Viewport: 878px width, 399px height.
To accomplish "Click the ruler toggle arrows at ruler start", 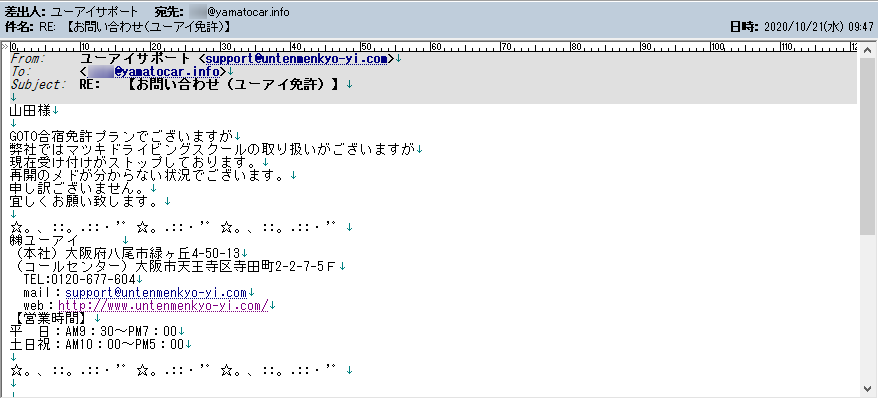I will (x=6, y=46).
